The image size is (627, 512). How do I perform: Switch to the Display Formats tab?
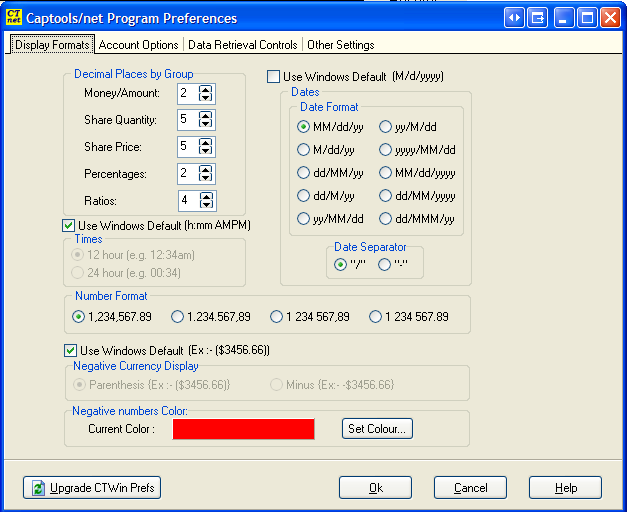tap(52, 44)
